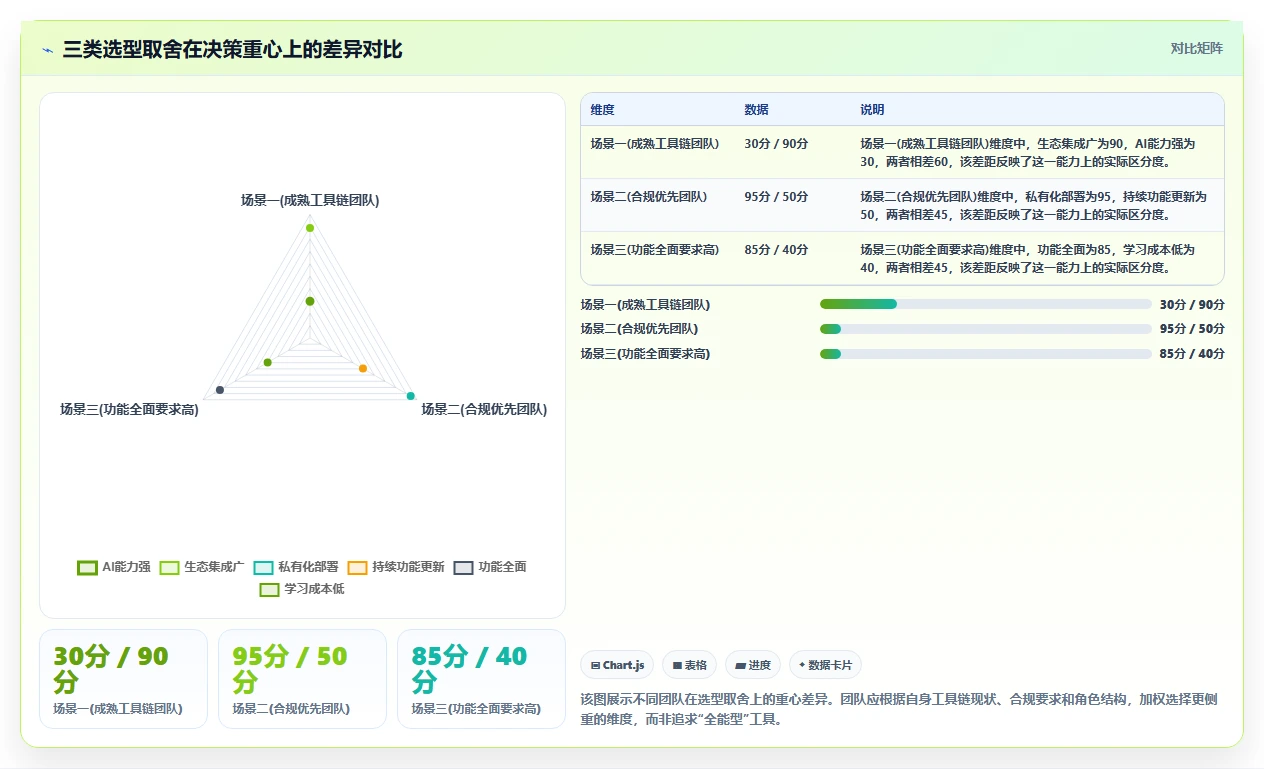Click table cell 场景一(成熟工具链团队)
The height and width of the screenshot is (769, 1264).
(655, 144)
